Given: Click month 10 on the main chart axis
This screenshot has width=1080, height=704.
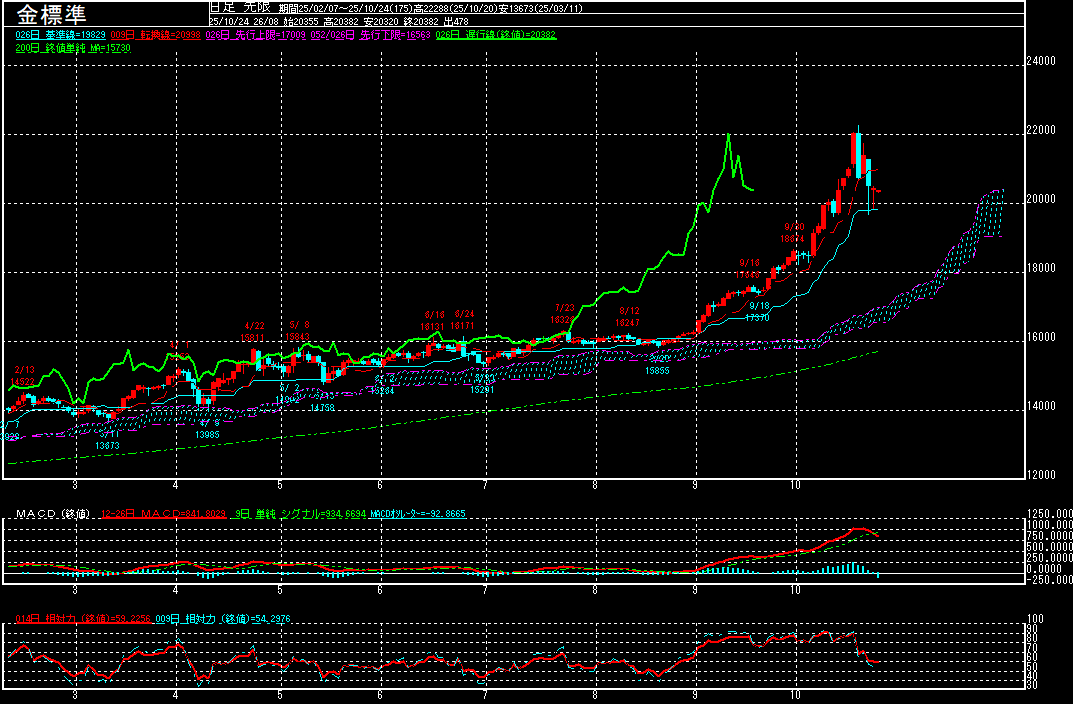Looking at the screenshot, I should coord(795,485).
